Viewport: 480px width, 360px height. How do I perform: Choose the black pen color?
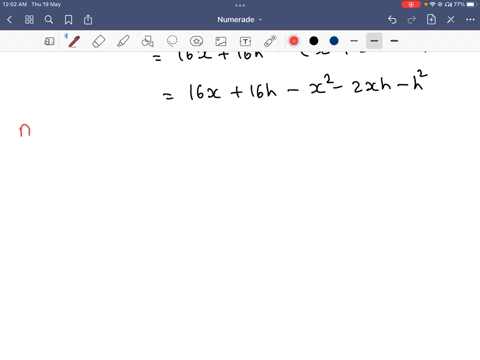click(x=314, y=41)
